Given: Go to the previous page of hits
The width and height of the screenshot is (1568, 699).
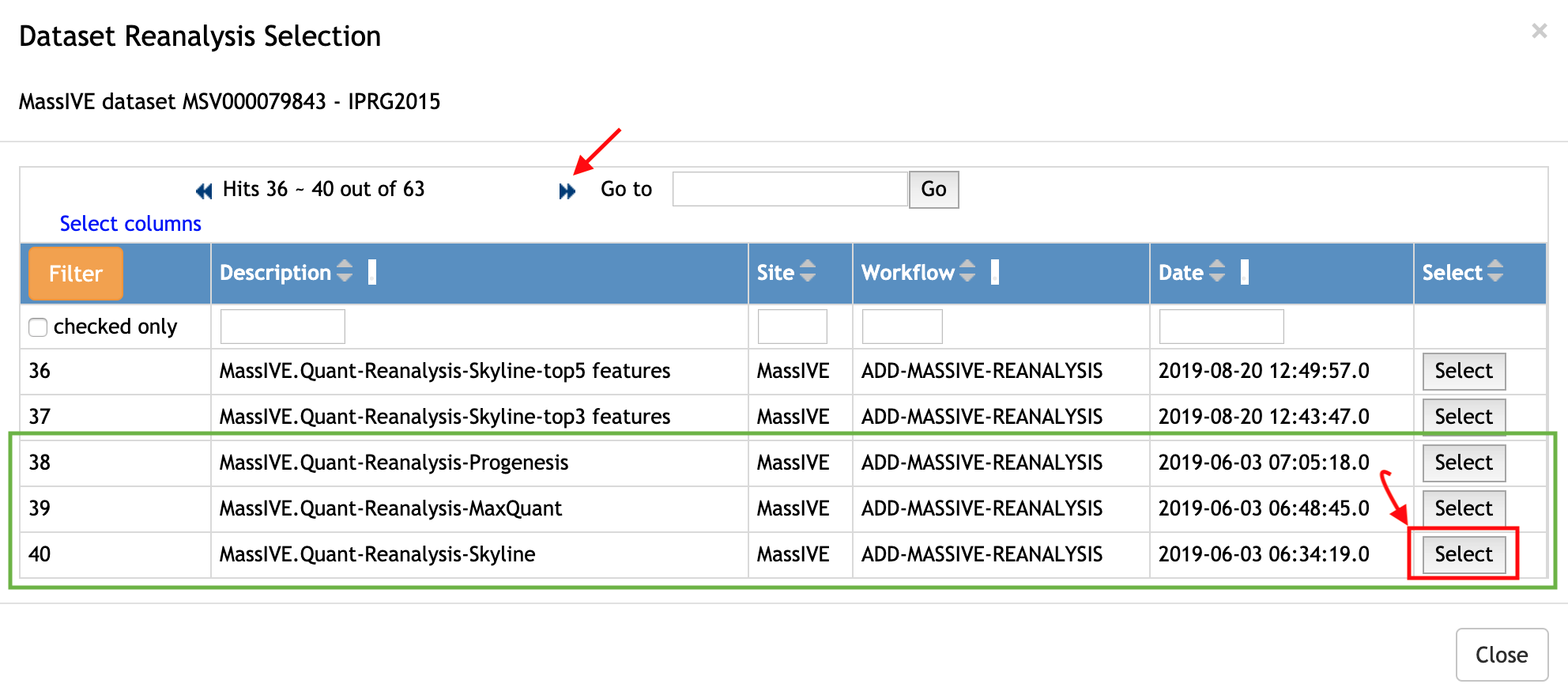Looking at the screenshot, I should click(x=204, y=191).
